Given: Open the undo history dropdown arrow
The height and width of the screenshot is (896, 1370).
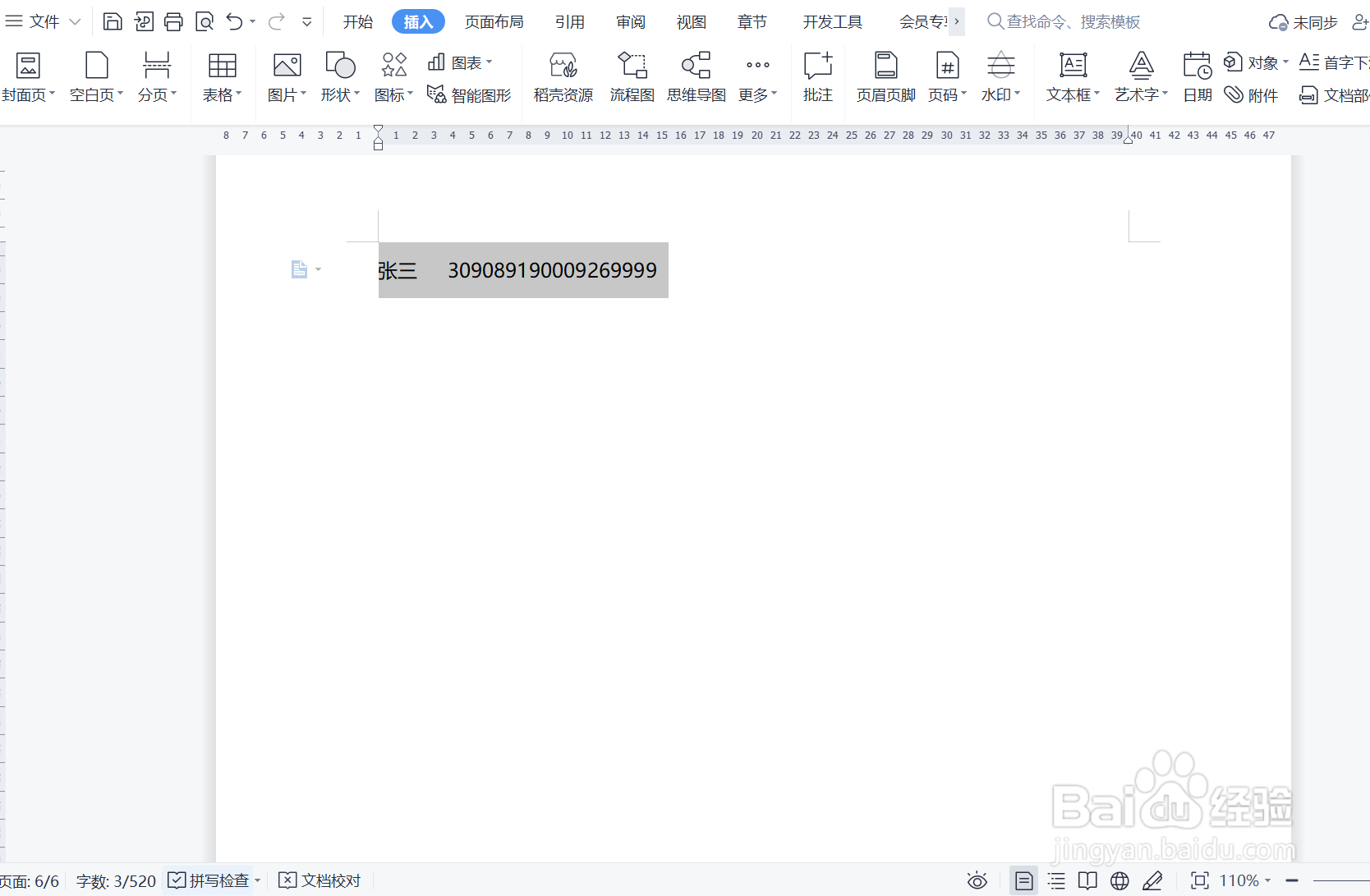Looking at the screenshot, I should pyautogui.click(x=252, y=22).
